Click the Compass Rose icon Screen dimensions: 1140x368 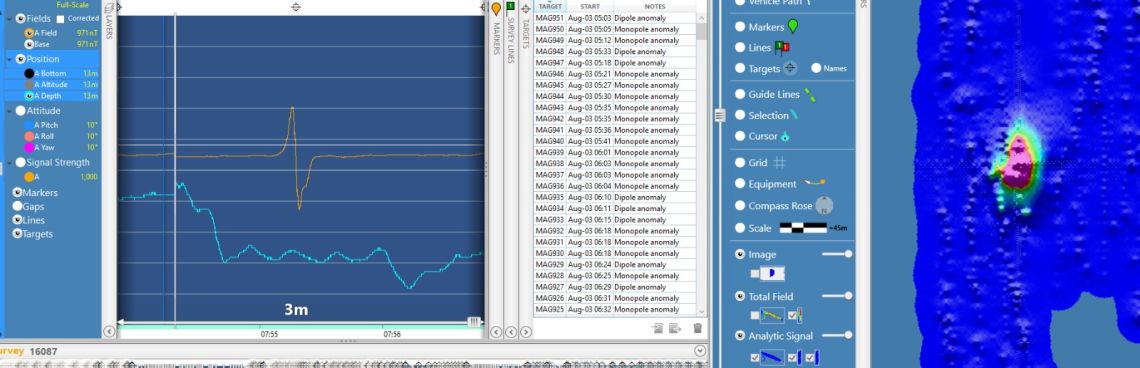pyautogui.click(x=823, y=205)
